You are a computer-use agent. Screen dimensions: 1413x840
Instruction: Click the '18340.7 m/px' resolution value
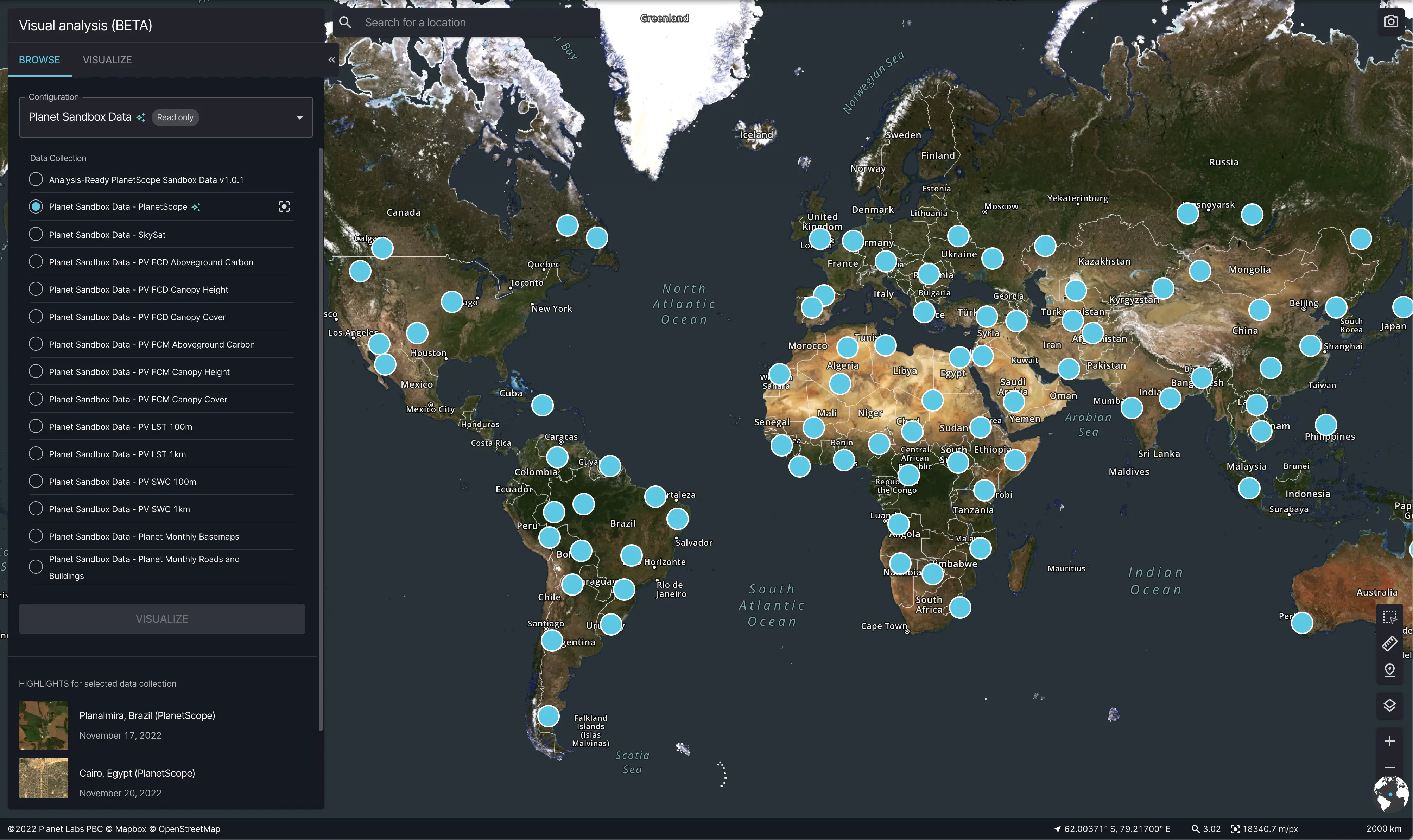coord(1270,829)
